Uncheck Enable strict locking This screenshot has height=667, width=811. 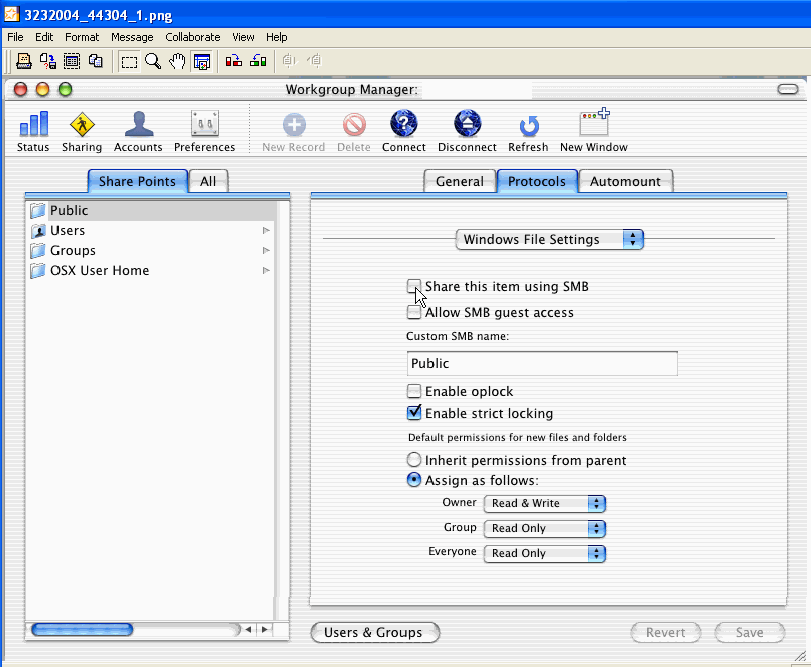414,413
